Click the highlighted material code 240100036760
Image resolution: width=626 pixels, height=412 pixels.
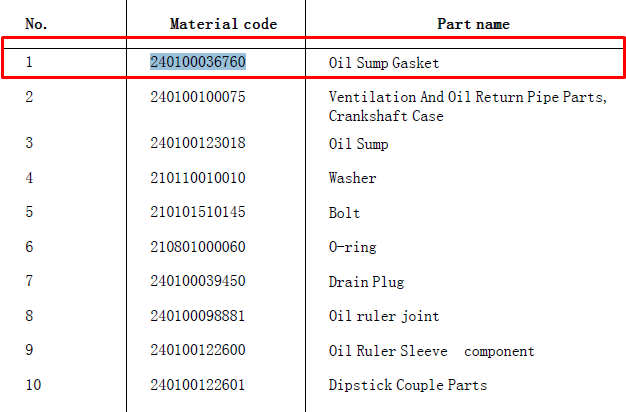tap(198, 62)
